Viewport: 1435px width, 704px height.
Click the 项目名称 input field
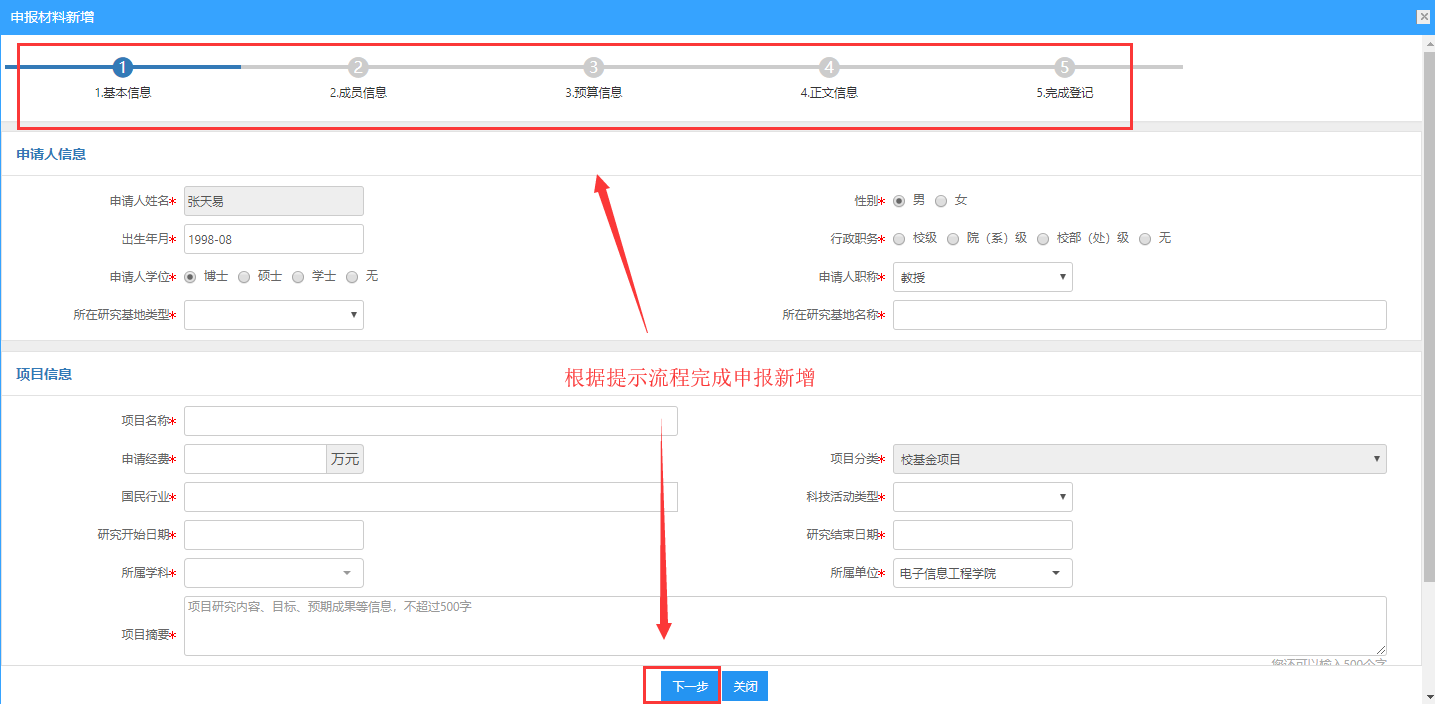pos(430,421)
